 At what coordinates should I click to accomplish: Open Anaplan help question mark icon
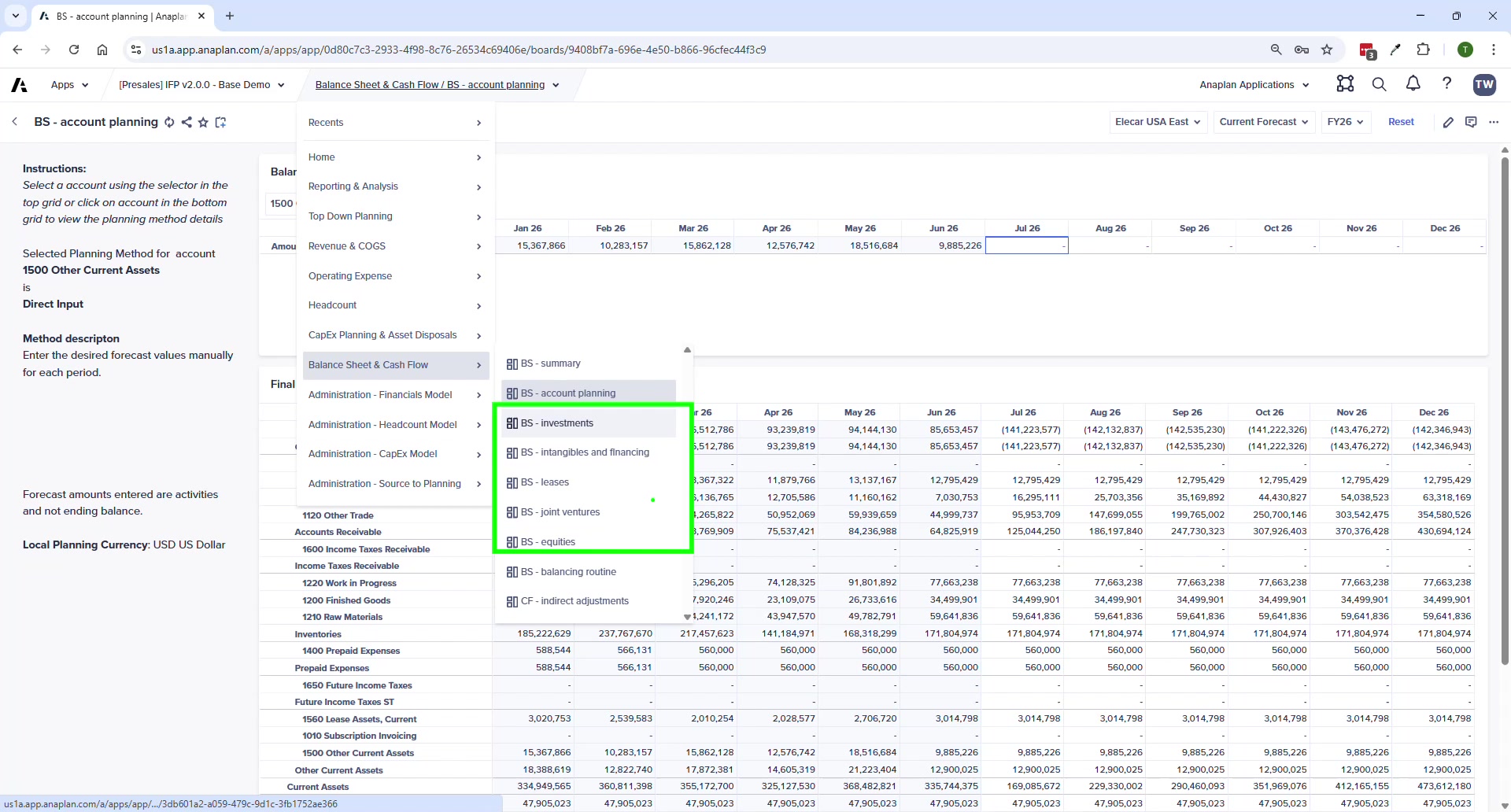click(x=1447, y=84)
